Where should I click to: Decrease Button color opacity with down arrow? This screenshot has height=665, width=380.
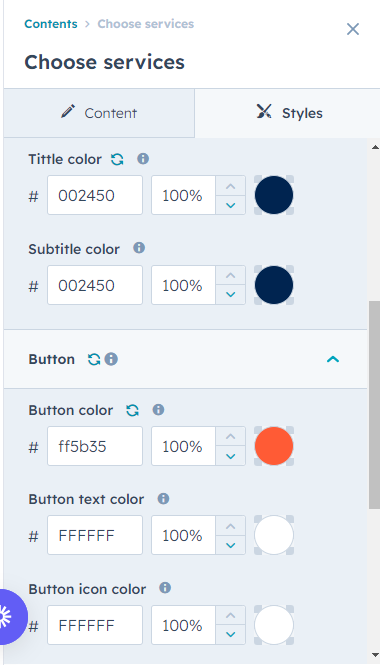click(x=230, y=456)
